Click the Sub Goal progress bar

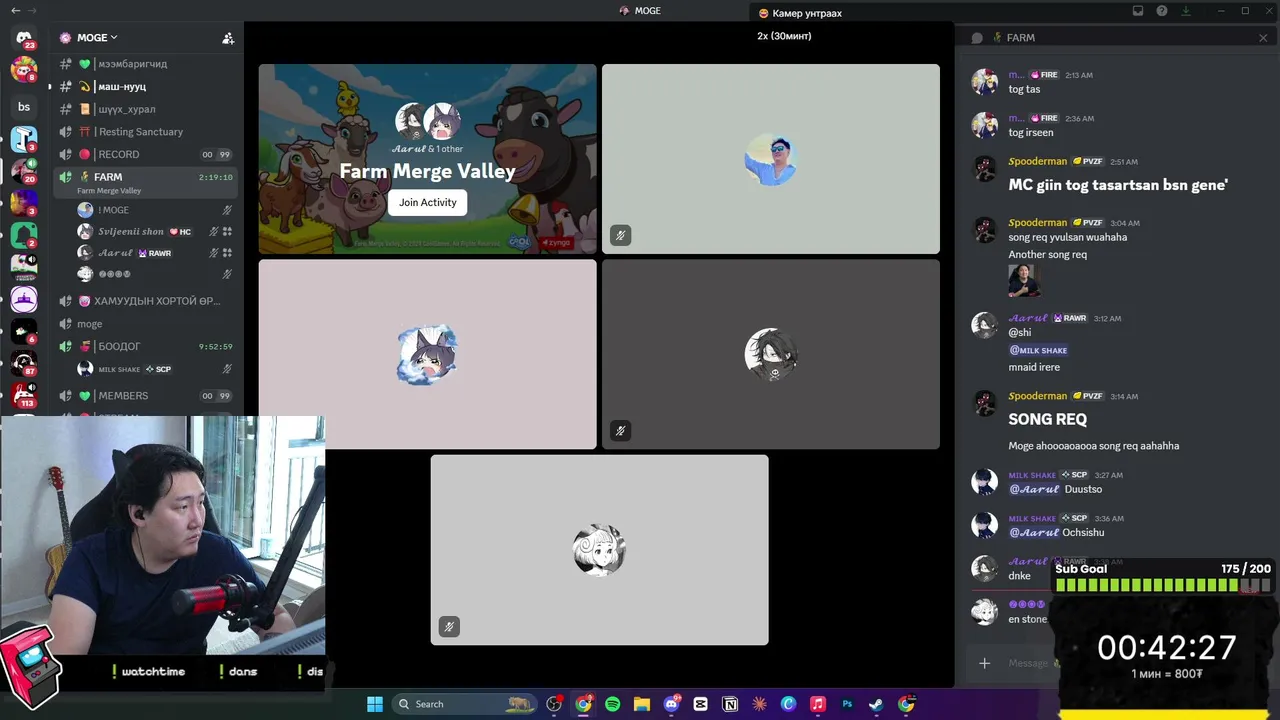click(x=1163, y=586)
